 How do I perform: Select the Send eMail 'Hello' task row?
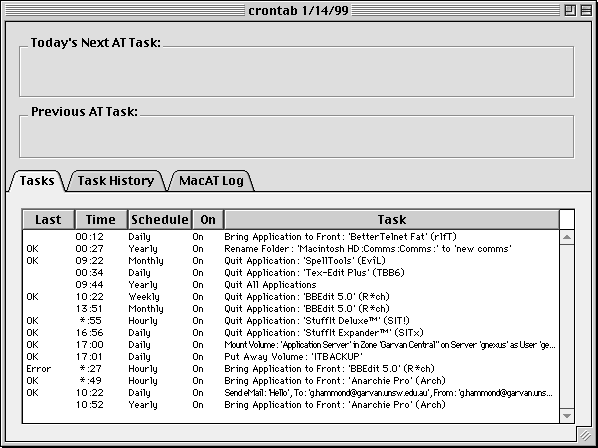(x=291, y=393)
